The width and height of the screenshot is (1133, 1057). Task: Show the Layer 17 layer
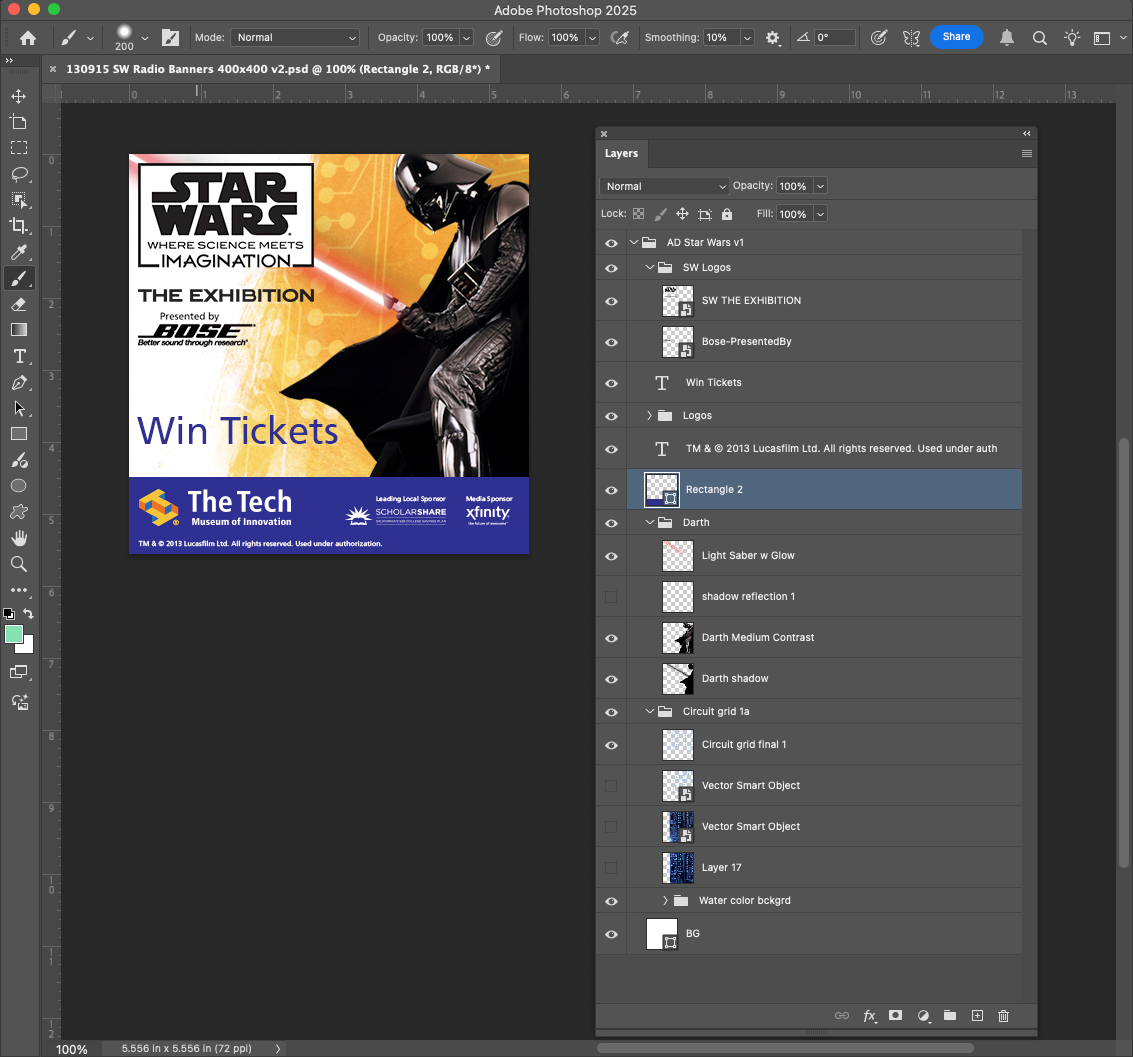pos(611,868)
